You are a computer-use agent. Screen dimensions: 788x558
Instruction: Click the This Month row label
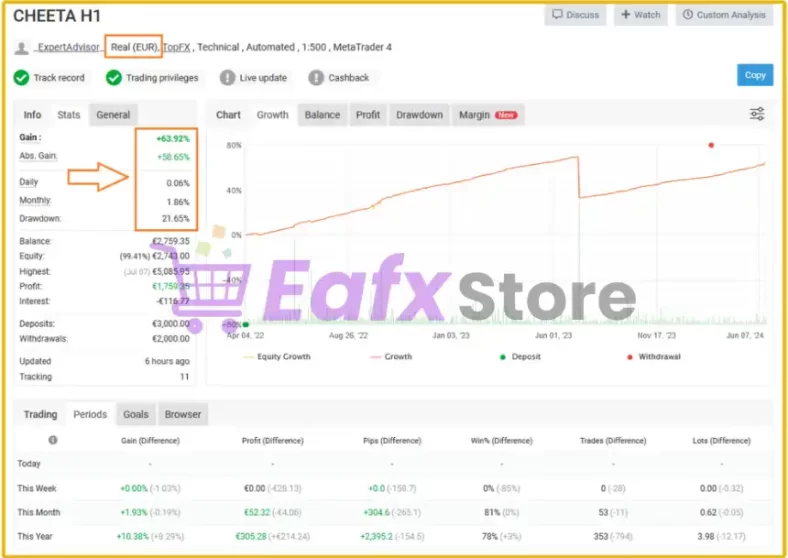(39, 512)
